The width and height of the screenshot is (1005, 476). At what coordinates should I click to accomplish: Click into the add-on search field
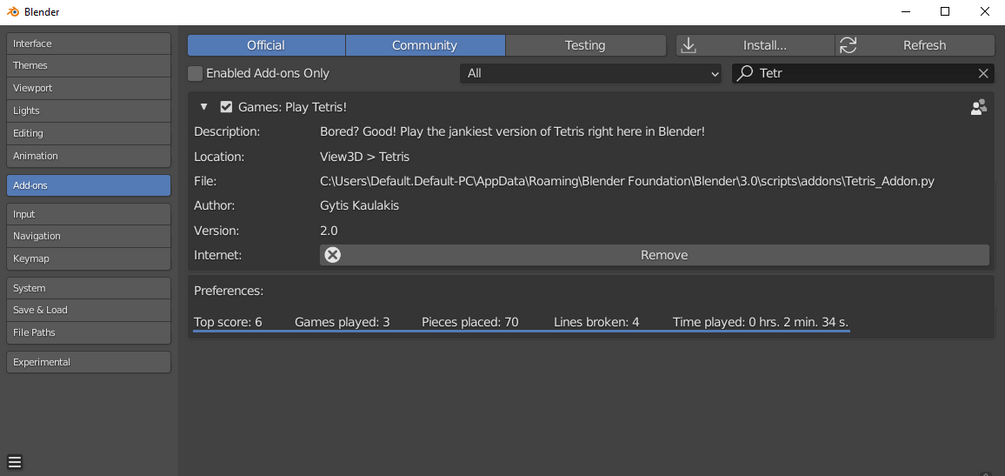click(863, 74)
